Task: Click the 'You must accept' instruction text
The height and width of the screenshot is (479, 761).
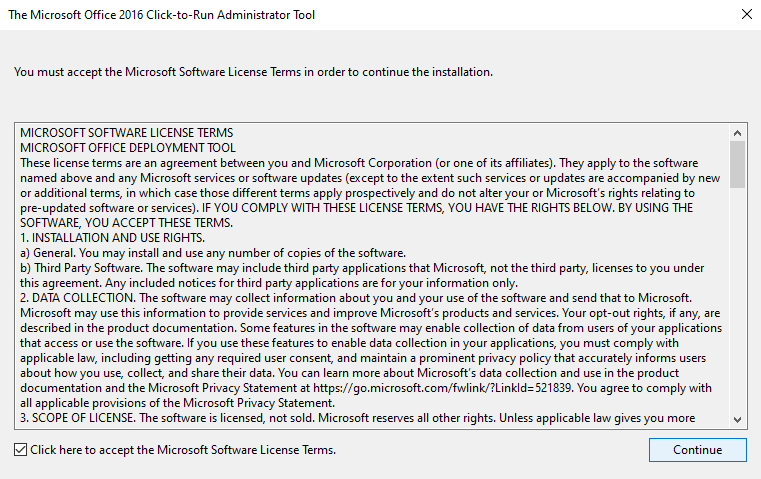Action: (x=253, y=72)
